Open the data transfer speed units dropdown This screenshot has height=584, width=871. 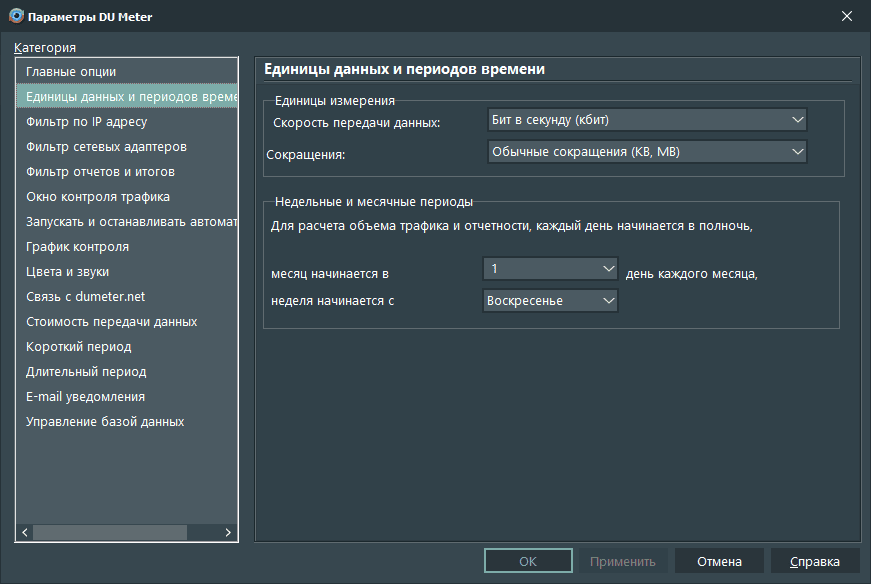(x=646, y=120)
